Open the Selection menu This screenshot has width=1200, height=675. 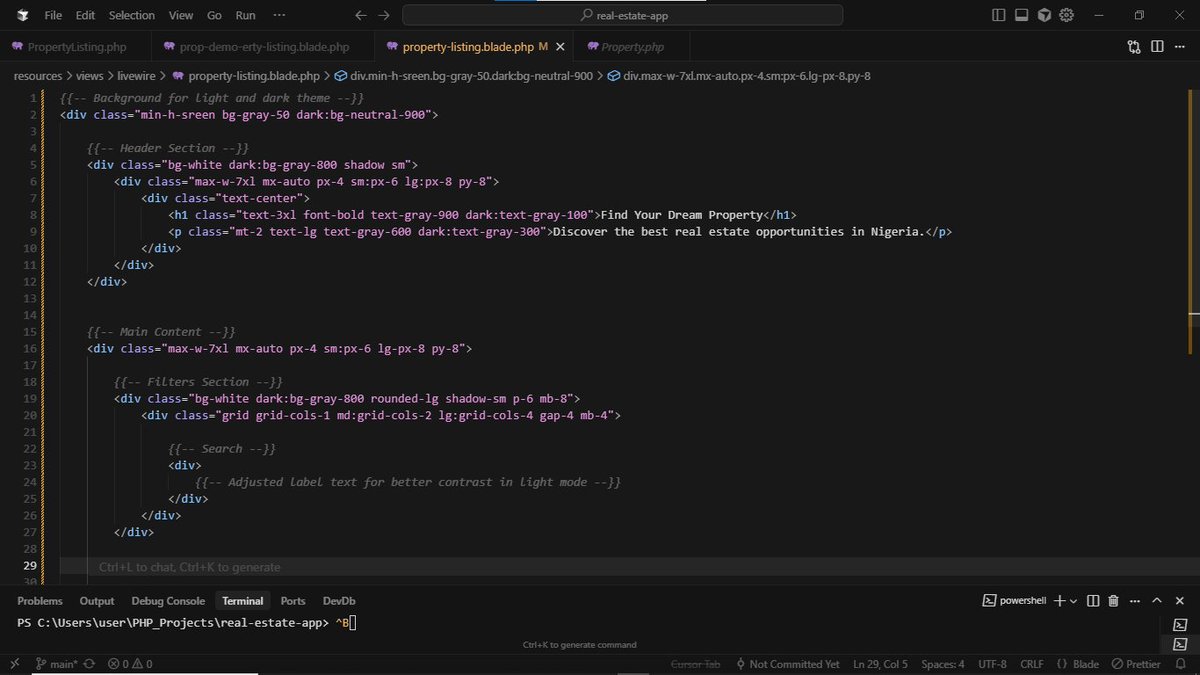[x=132, y=15]
